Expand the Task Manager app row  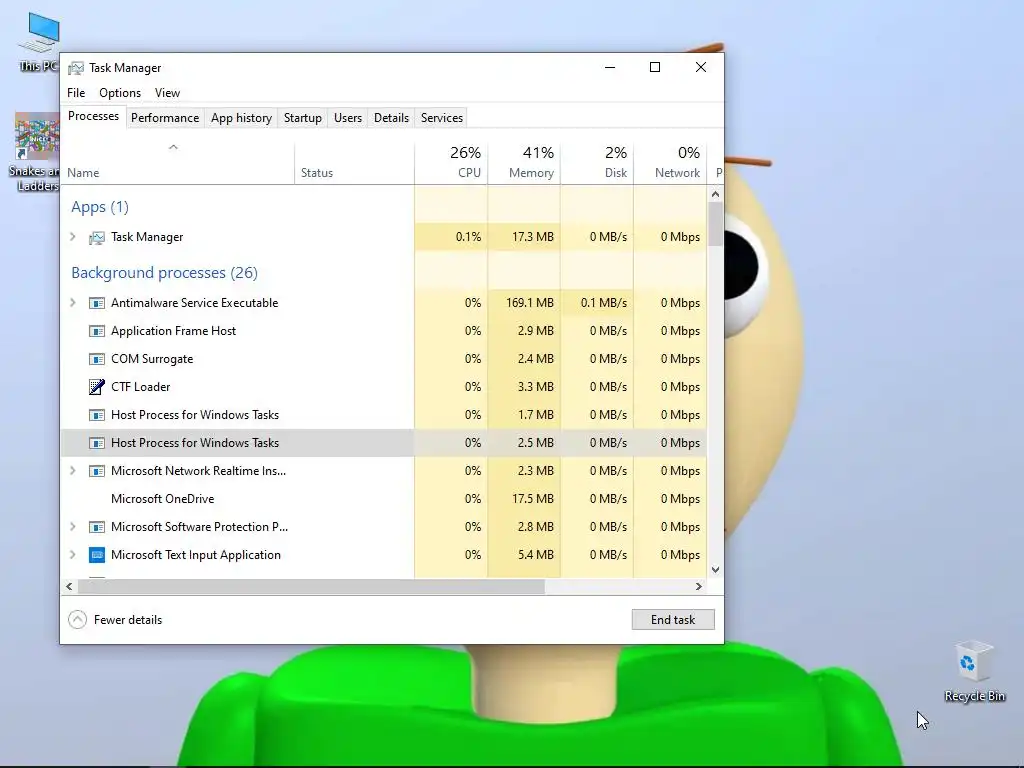tap(73, 237)
